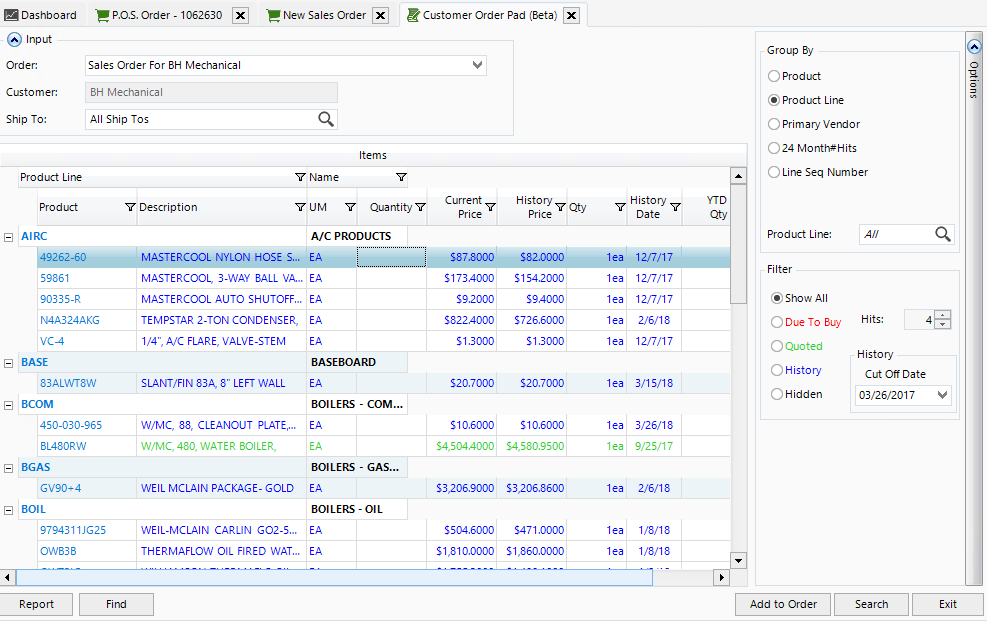Screen dimensions: 987x621
Task: Click the filter icon on Name column
Action: pos(401,177)
